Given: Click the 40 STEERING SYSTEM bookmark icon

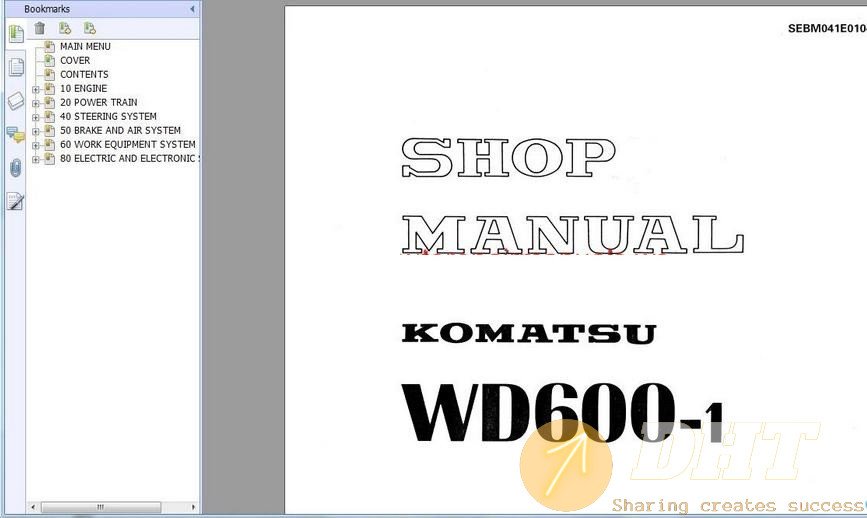Looking at the screenshot, I should [x=49, y=116].
